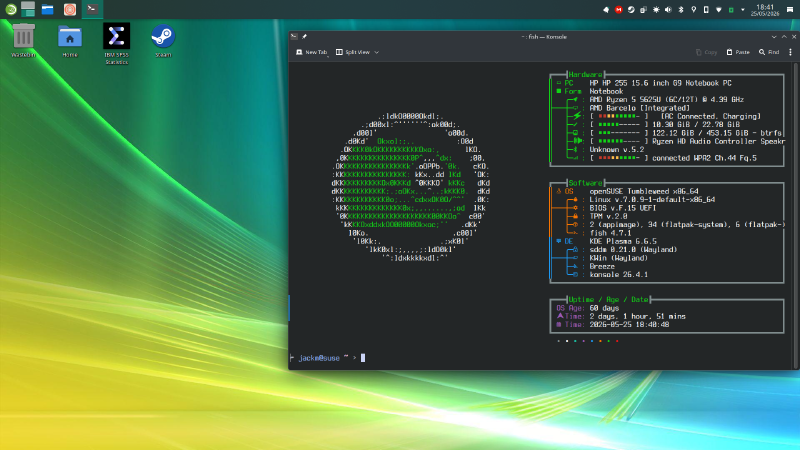
Task: Click the red M tray icon
Action: coord(618,10)
